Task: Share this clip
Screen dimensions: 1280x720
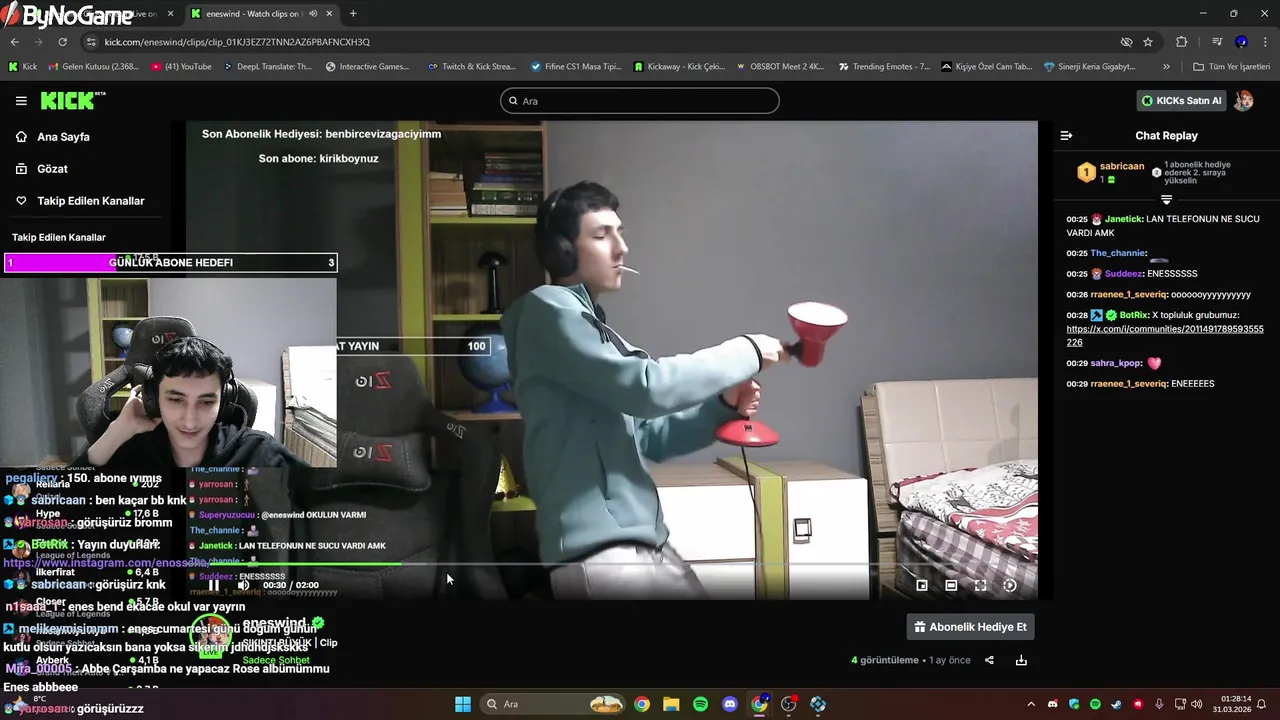Action: click(989, 660)
